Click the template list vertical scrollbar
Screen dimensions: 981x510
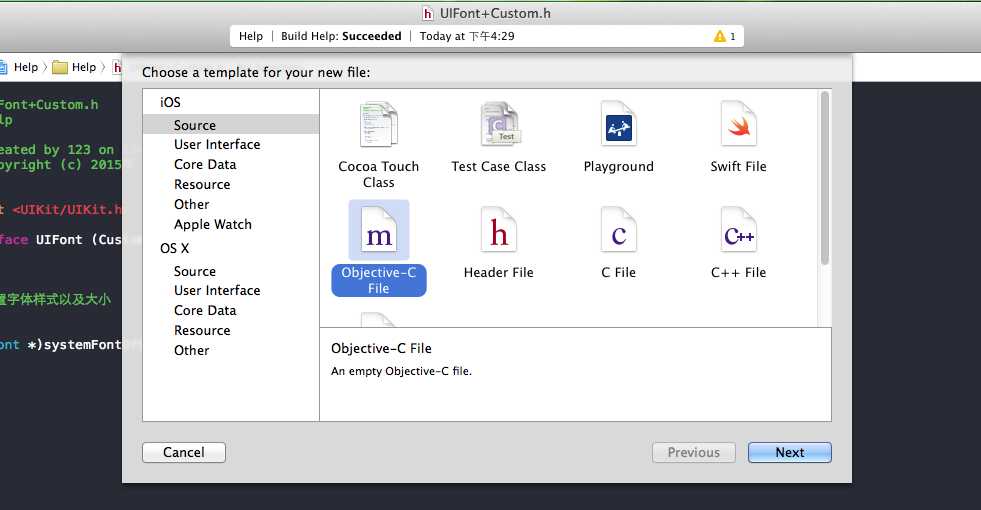825,178
